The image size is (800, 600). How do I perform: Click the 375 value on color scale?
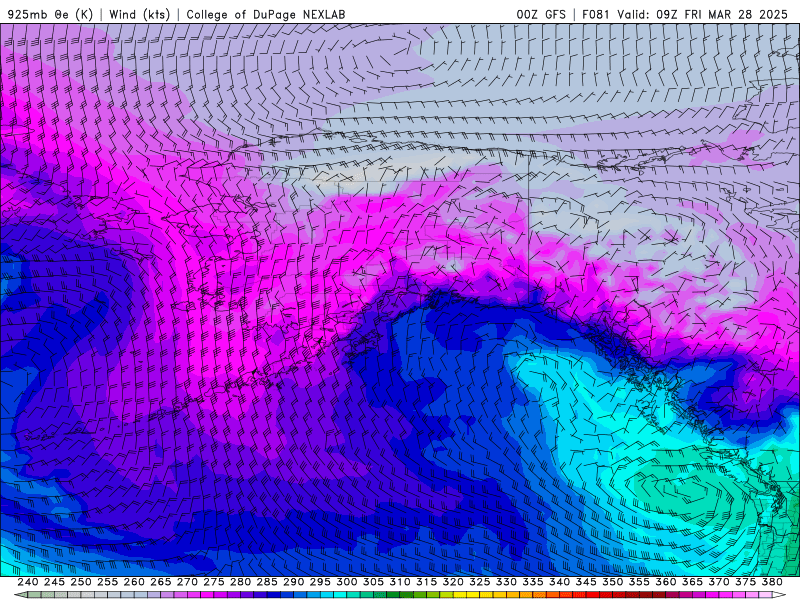click(745, 582)
